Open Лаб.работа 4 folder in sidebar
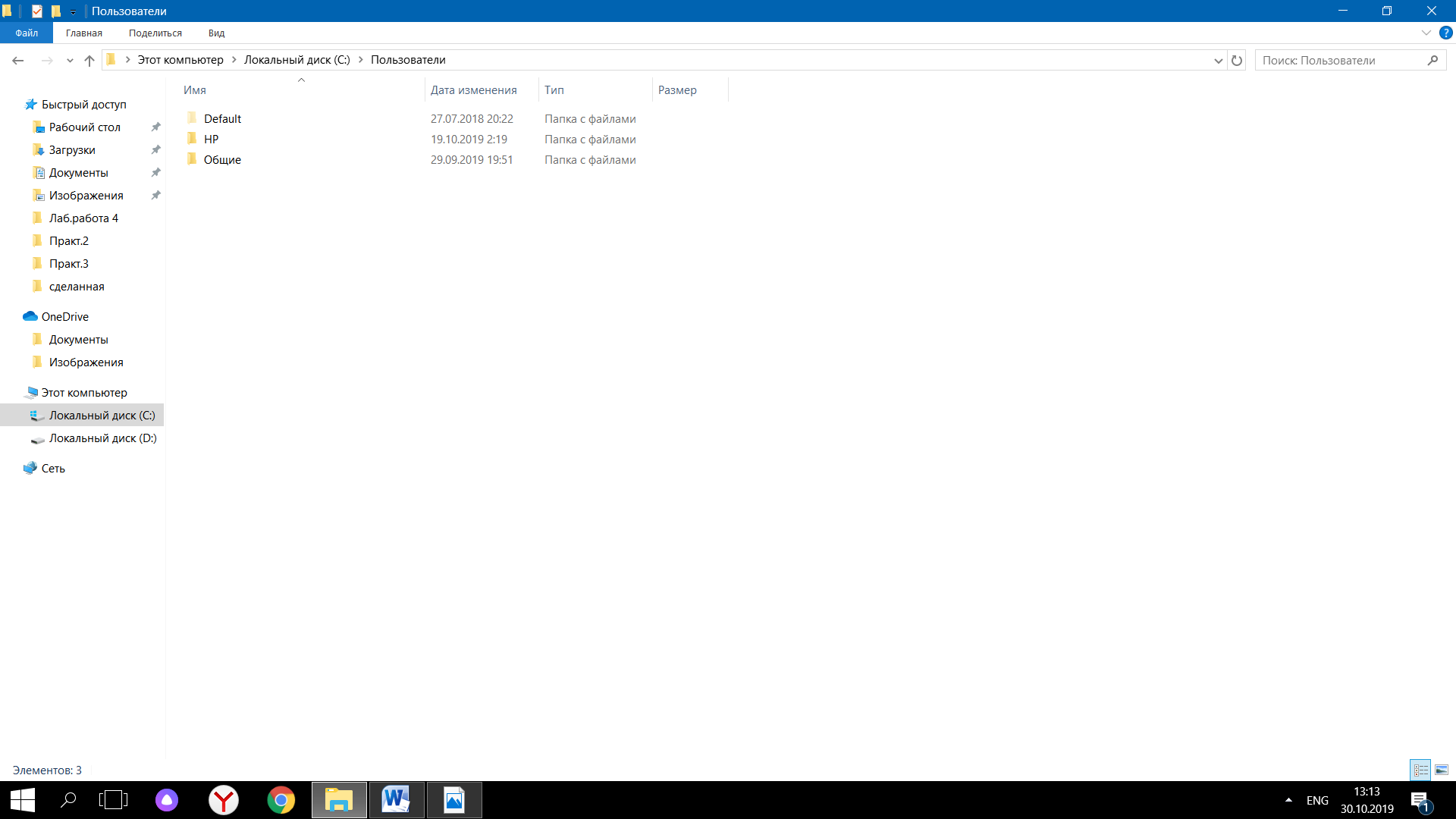 point(83,218)
